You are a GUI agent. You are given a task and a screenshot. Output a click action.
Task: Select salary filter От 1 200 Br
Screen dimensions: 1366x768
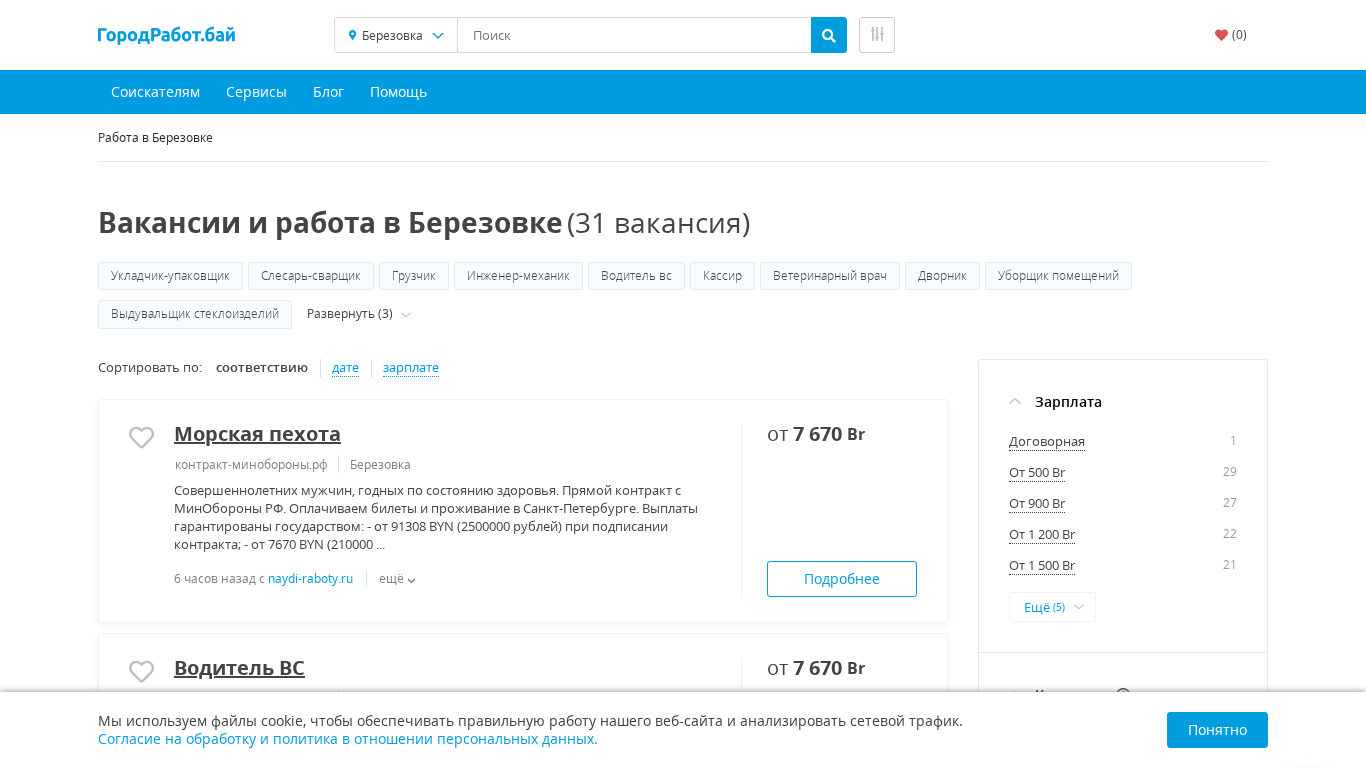[x=1042, y=535]
